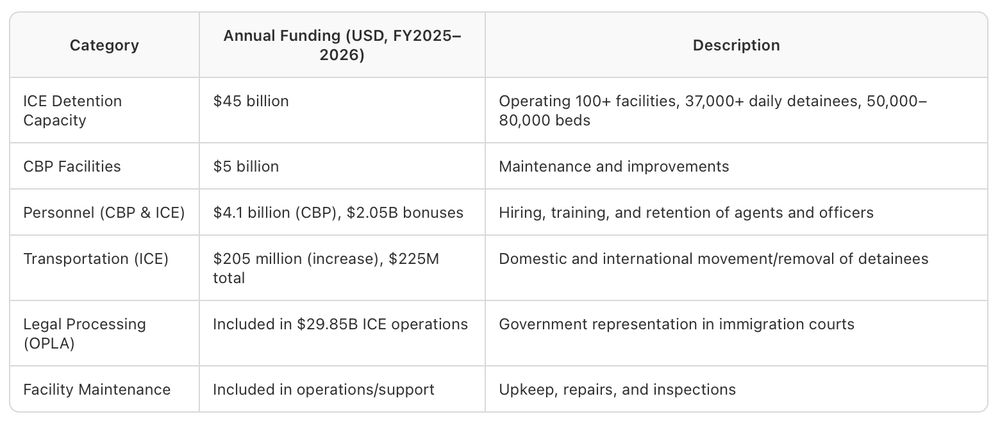Select the Transportation (ICE) row label

click(96, 258)
